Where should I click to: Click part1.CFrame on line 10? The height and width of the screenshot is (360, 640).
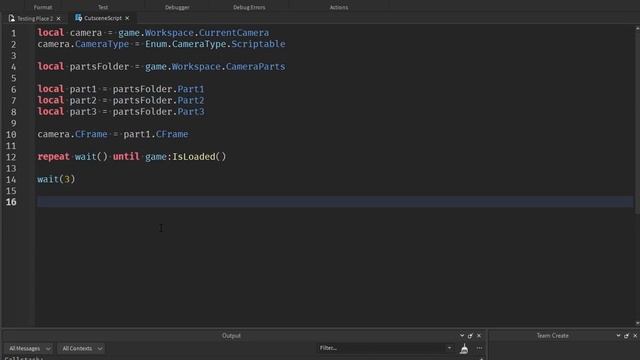(x=156, y=134)
